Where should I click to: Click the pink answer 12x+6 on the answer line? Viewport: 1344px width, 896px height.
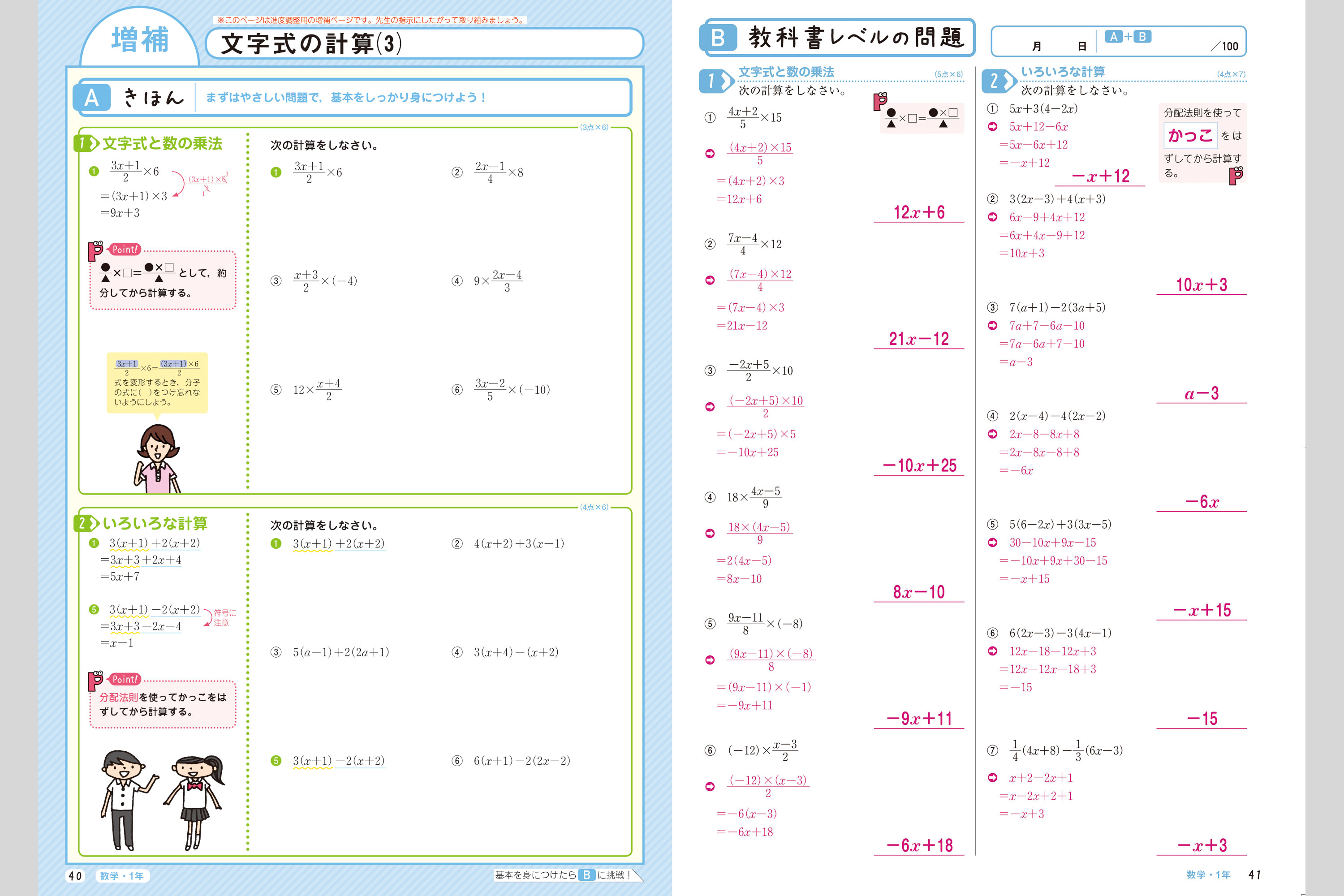tap(918, 212)
